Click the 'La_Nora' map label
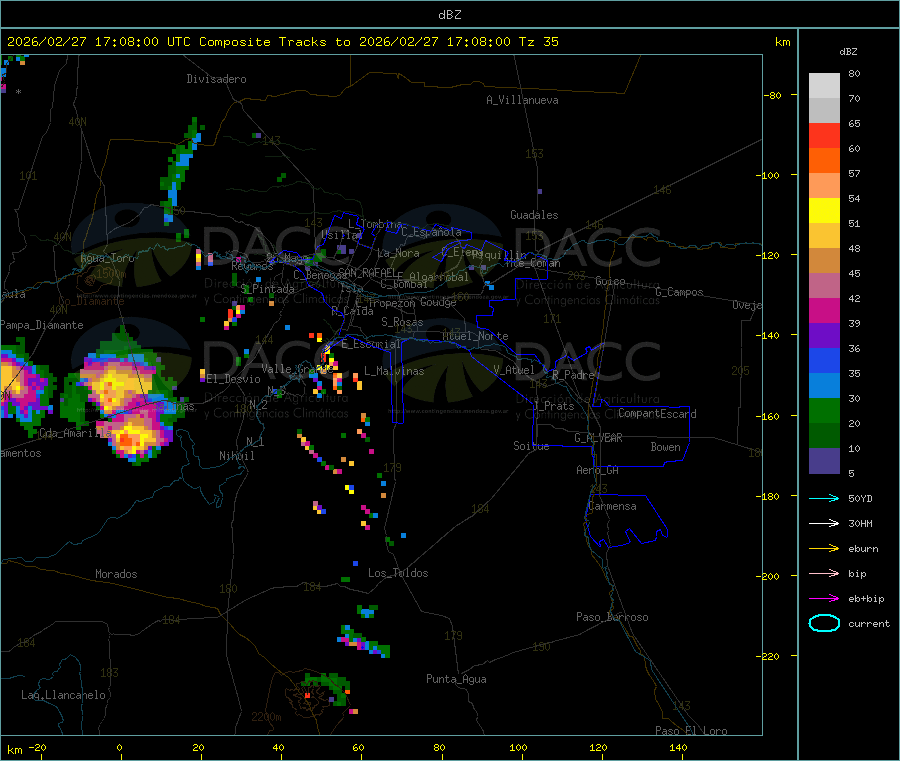 (x=398, y=253)
